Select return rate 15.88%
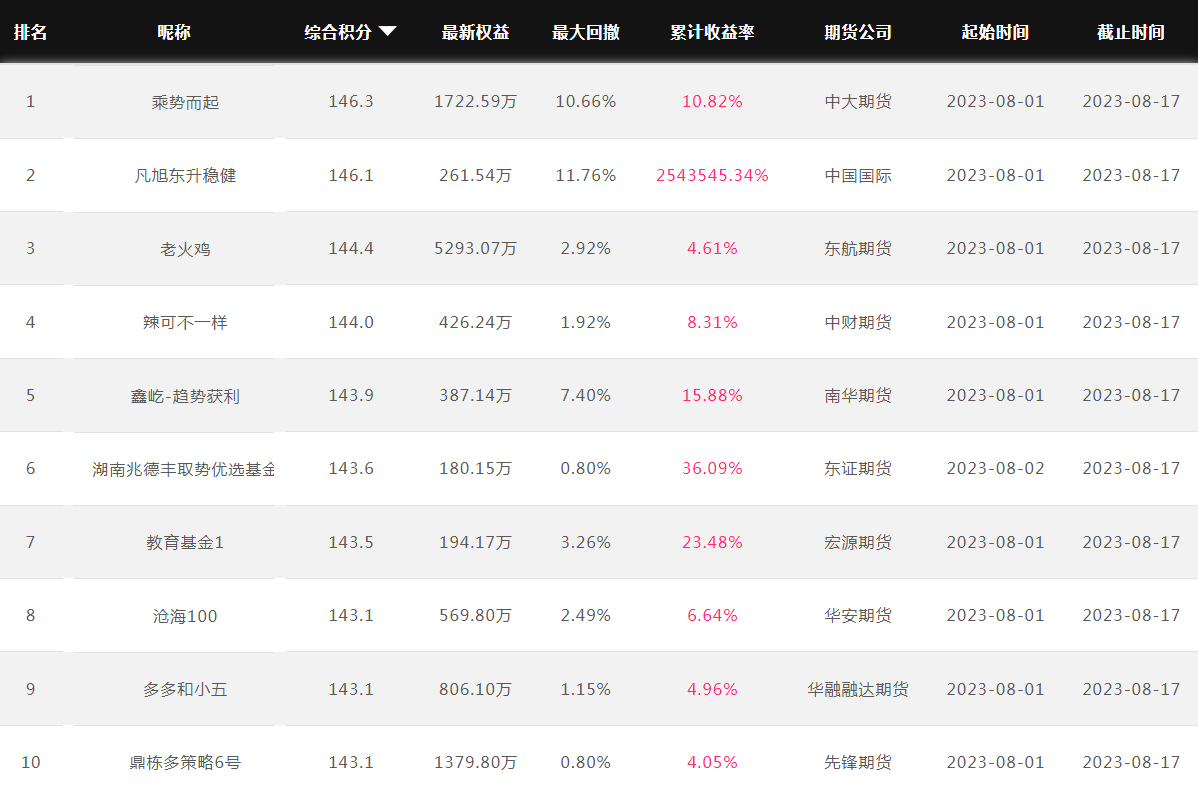The image size is (1198, 796). point(712,395)
